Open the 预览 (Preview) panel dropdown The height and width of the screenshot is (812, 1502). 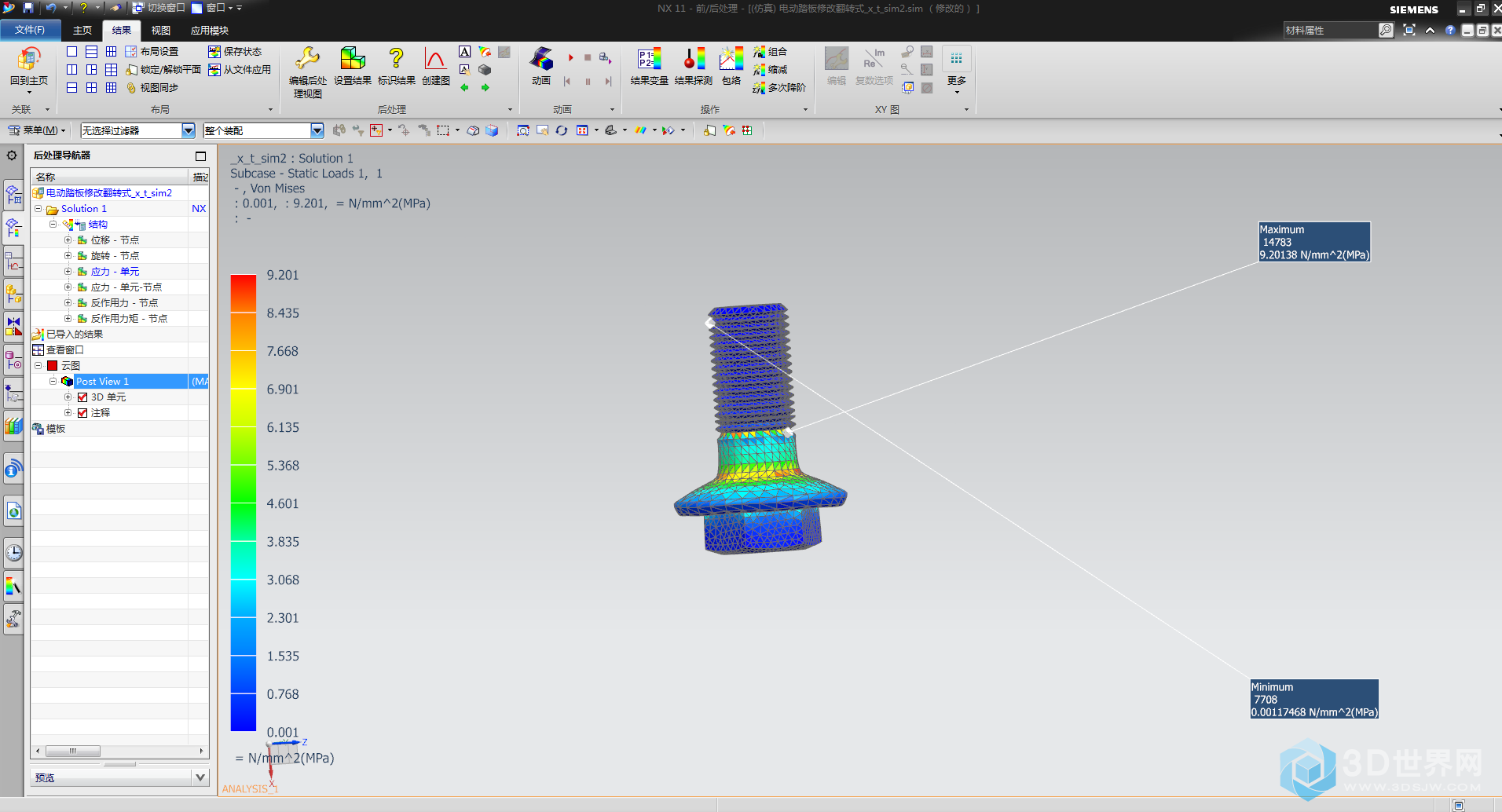(x=200, y=777)
